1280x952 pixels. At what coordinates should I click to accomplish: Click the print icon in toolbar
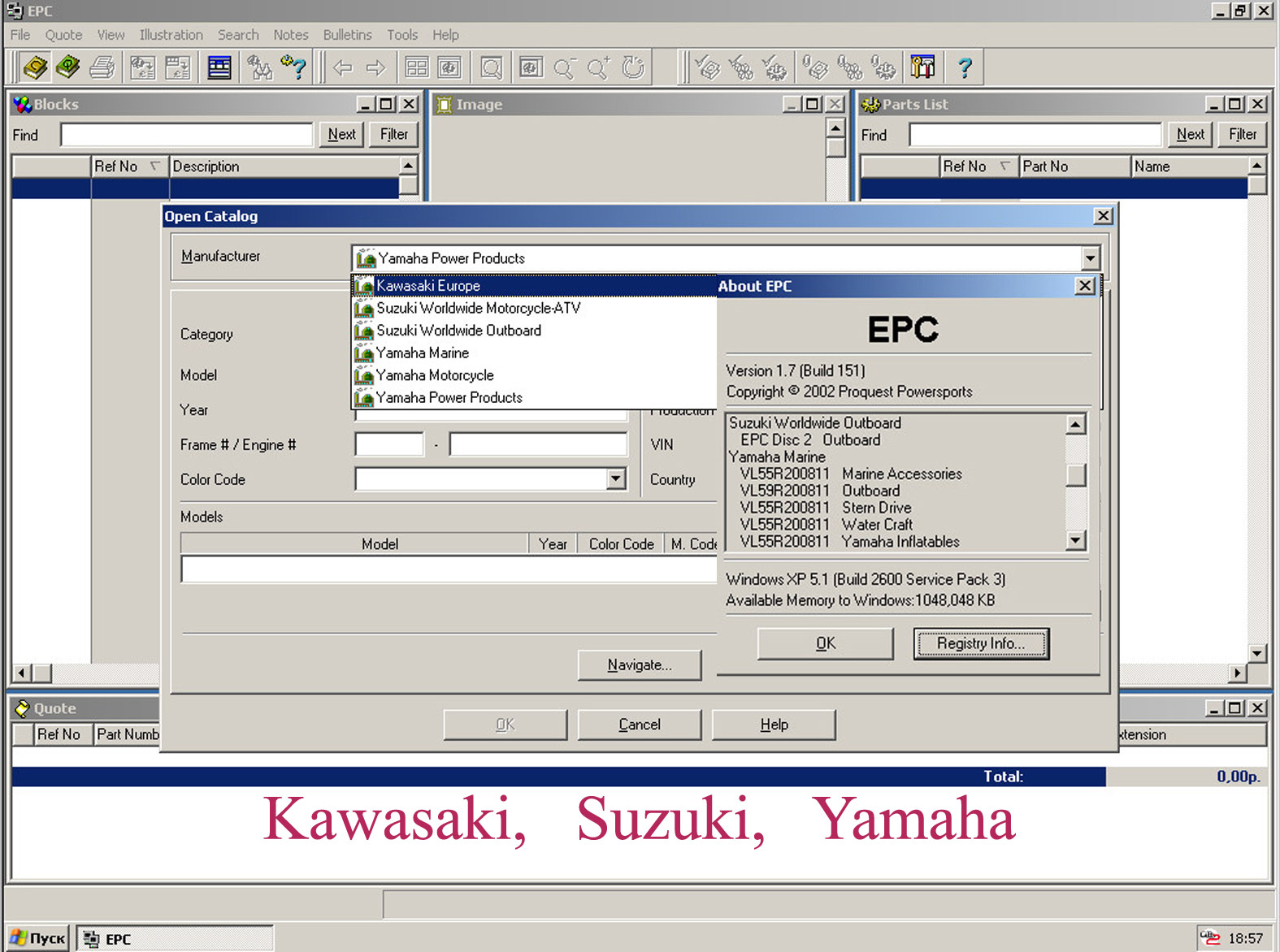click(102, 67)
